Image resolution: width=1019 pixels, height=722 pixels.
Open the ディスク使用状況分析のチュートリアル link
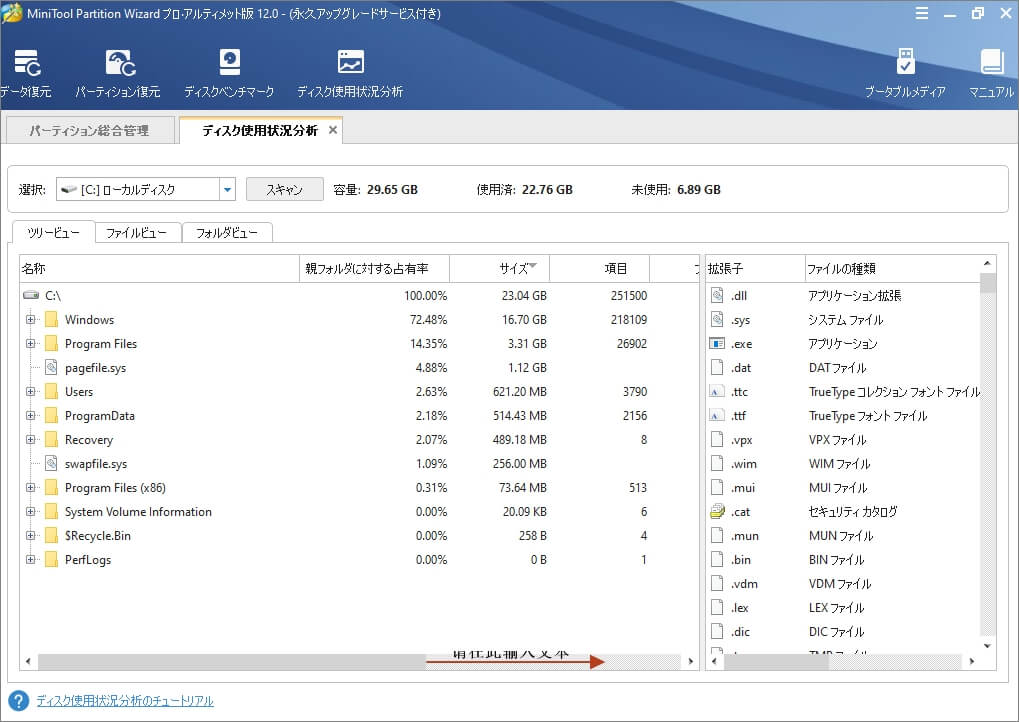(125, 701)
